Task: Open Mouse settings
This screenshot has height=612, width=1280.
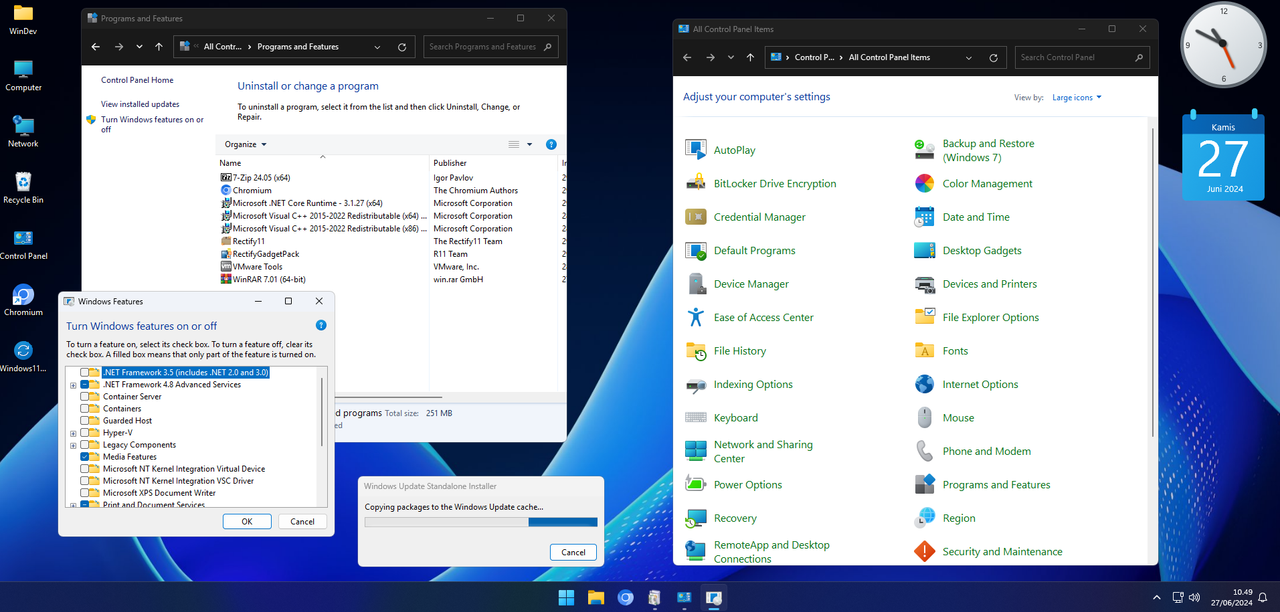Action: (x=944, y=418)
